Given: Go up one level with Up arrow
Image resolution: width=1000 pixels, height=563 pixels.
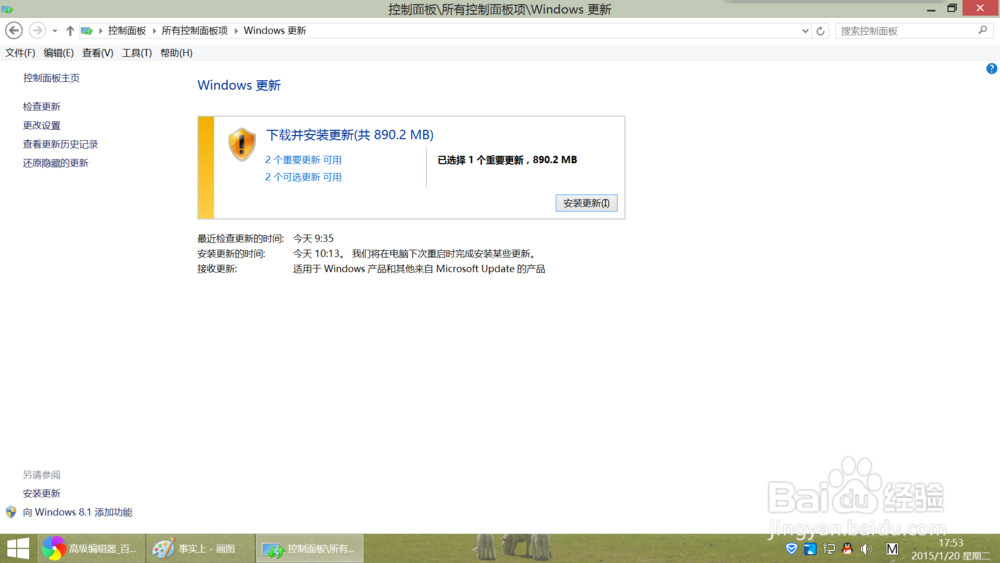Looking at the screenshot, I should (70, 31).
